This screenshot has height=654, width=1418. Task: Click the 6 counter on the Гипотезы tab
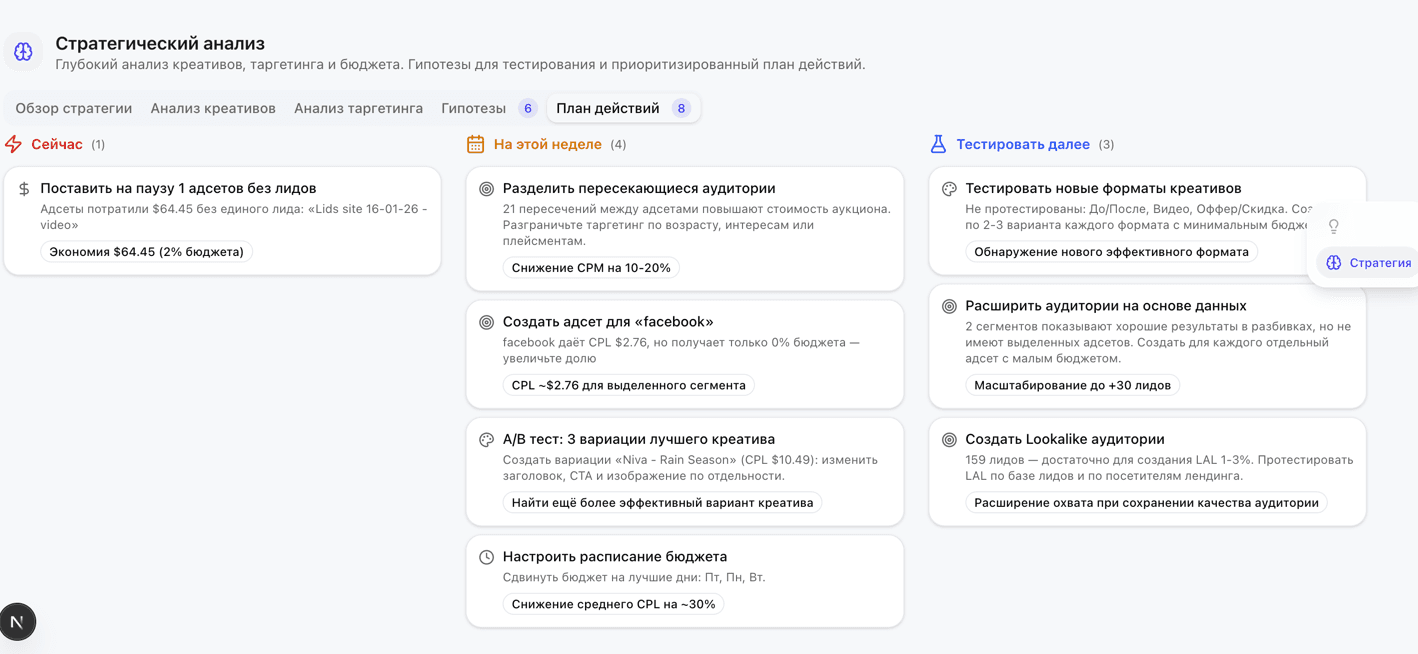coord(527,107)
